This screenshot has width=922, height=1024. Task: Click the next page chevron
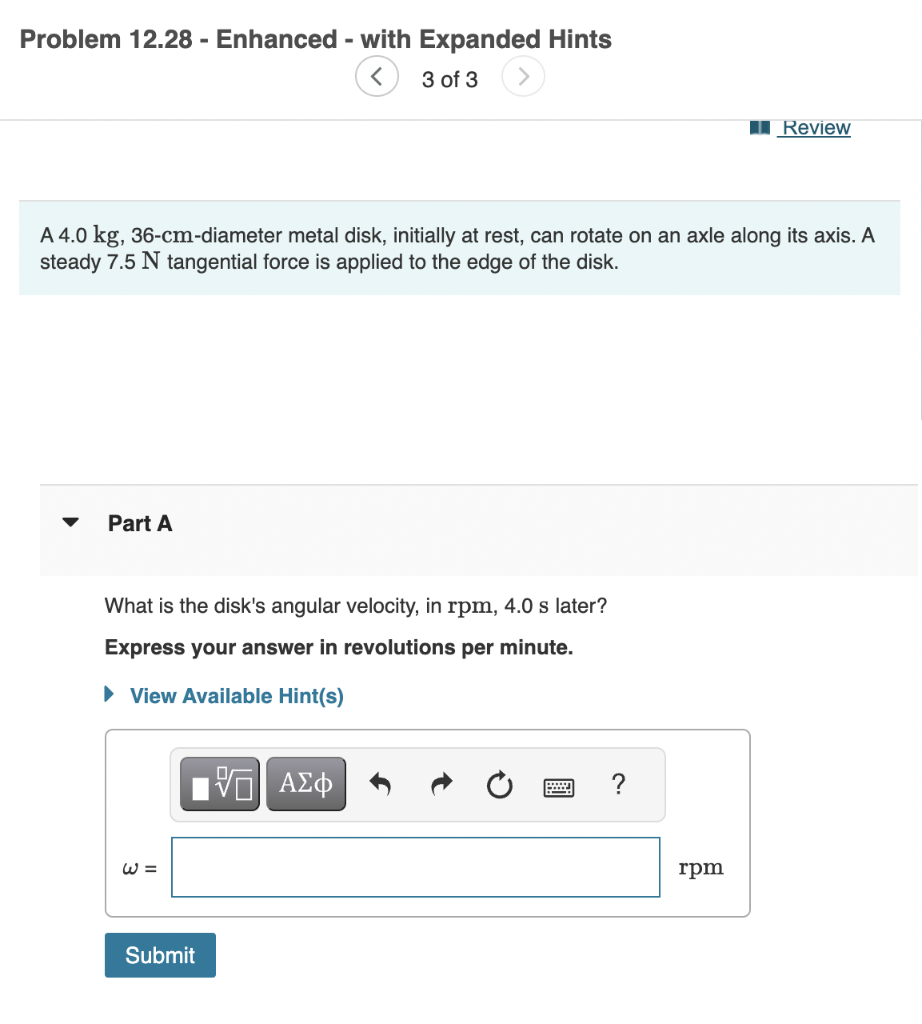523,76
